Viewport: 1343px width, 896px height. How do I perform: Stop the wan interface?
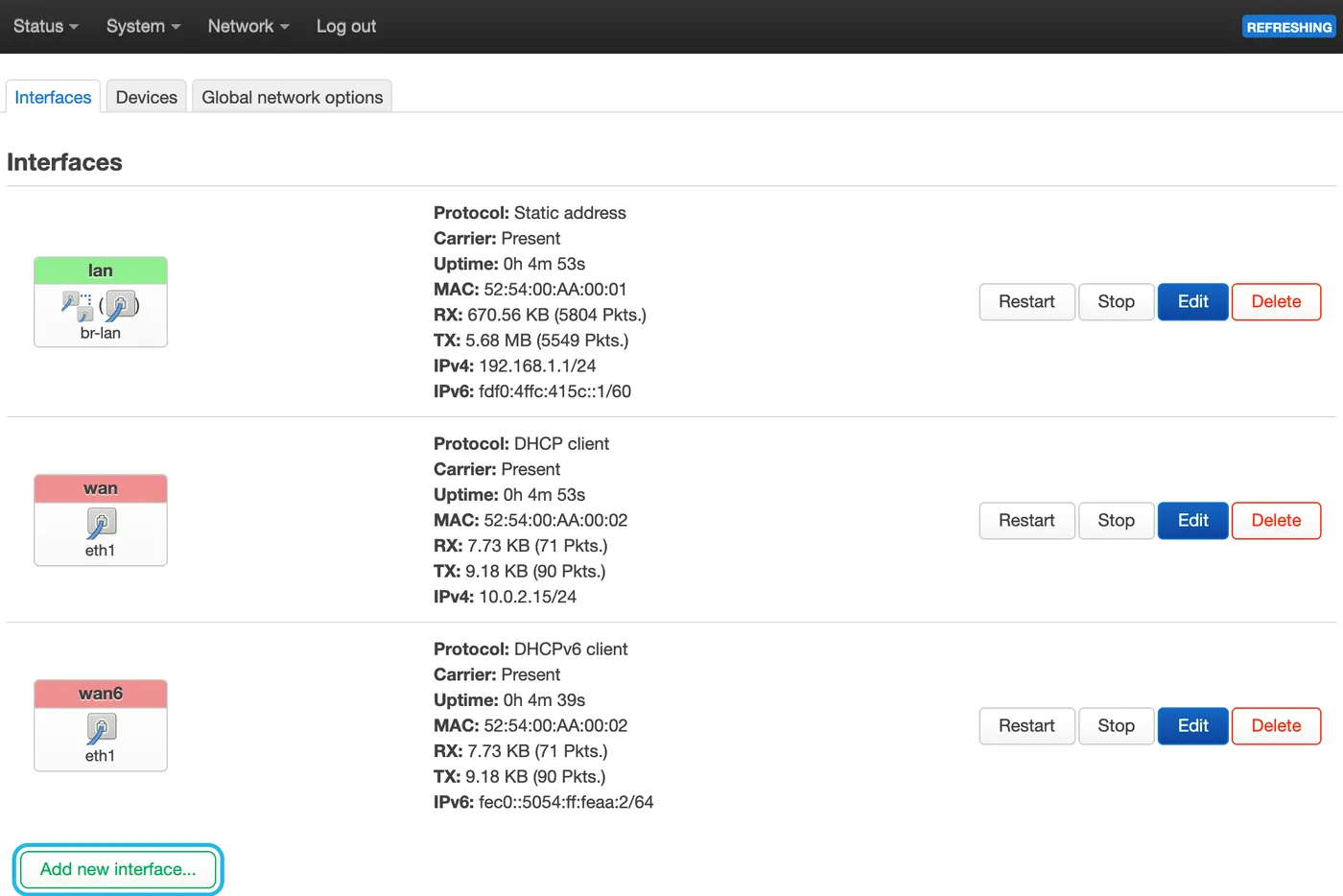click(x=1117, y=520)
